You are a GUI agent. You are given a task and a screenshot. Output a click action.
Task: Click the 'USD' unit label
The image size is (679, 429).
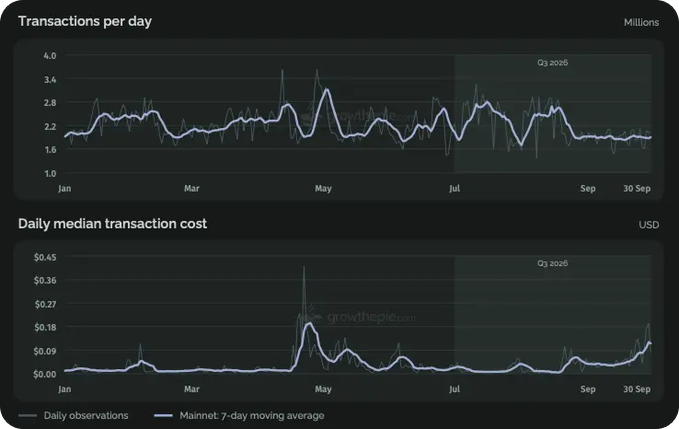click(649, 225)
